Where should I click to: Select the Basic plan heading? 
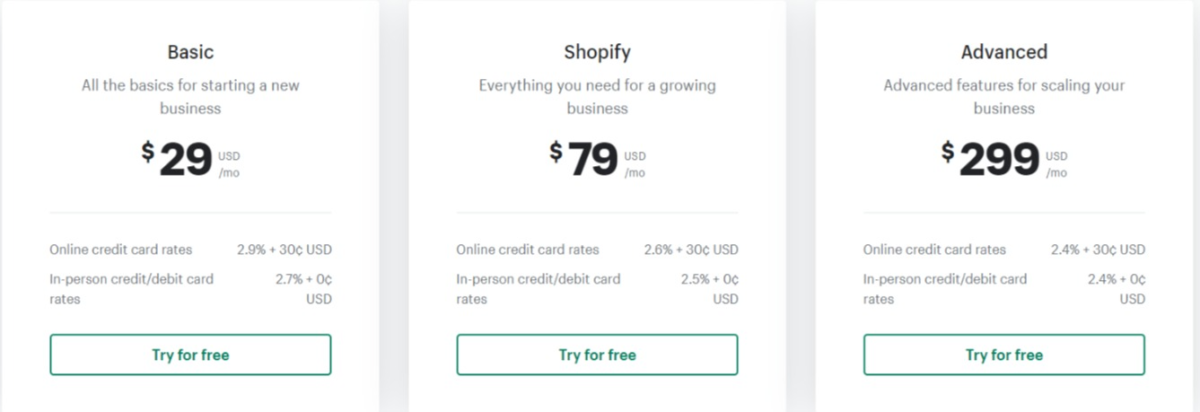(x=190, y=52)
